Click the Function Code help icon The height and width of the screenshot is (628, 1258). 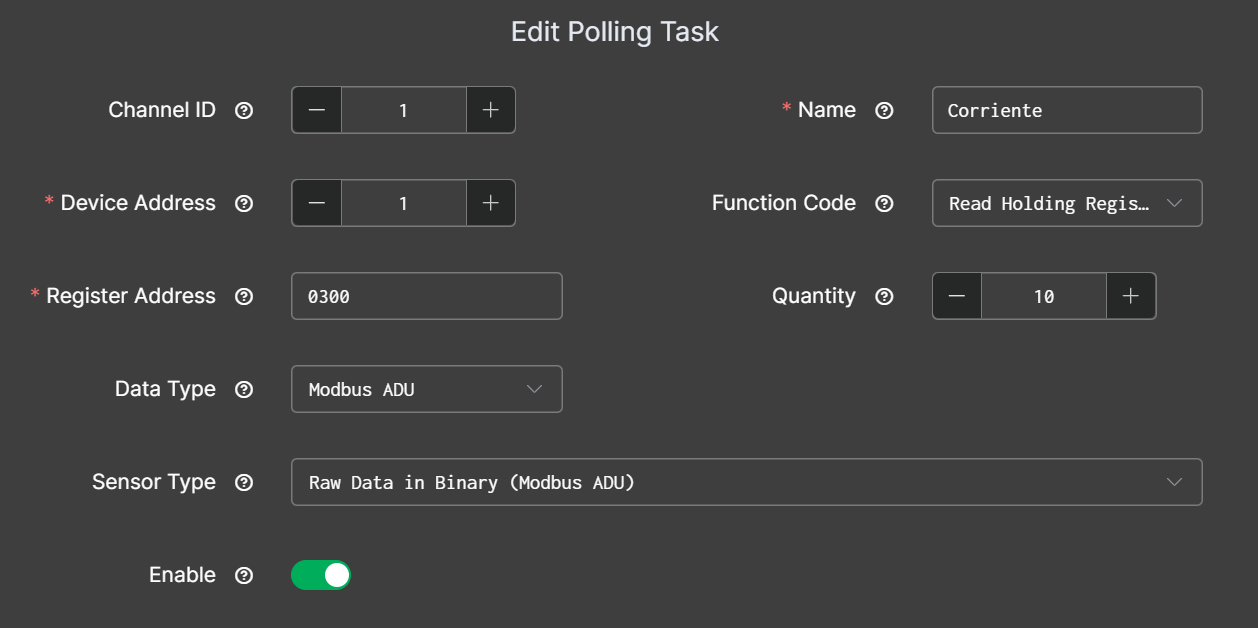(884, 203)
